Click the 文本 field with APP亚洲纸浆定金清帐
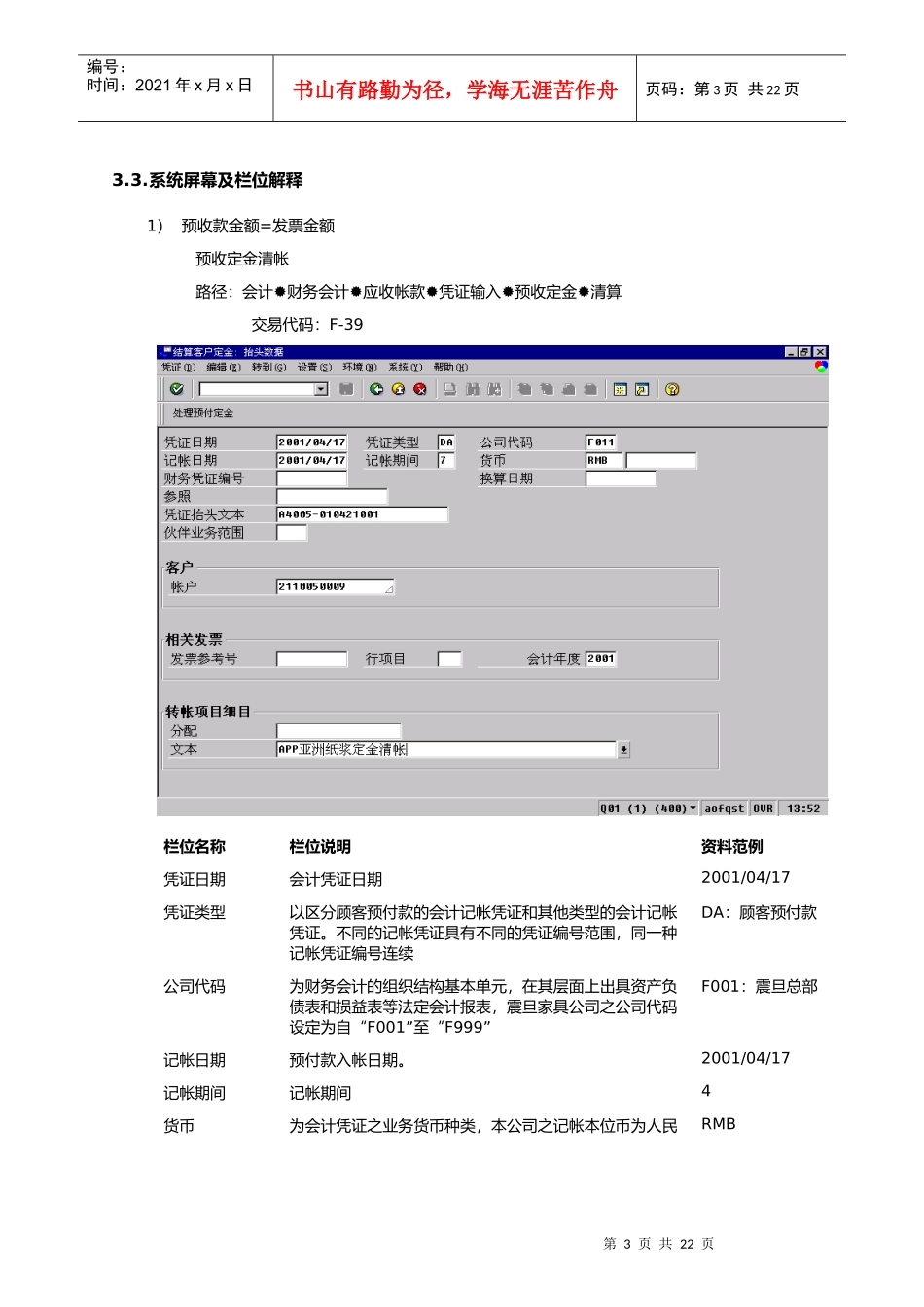 point(445,750)
